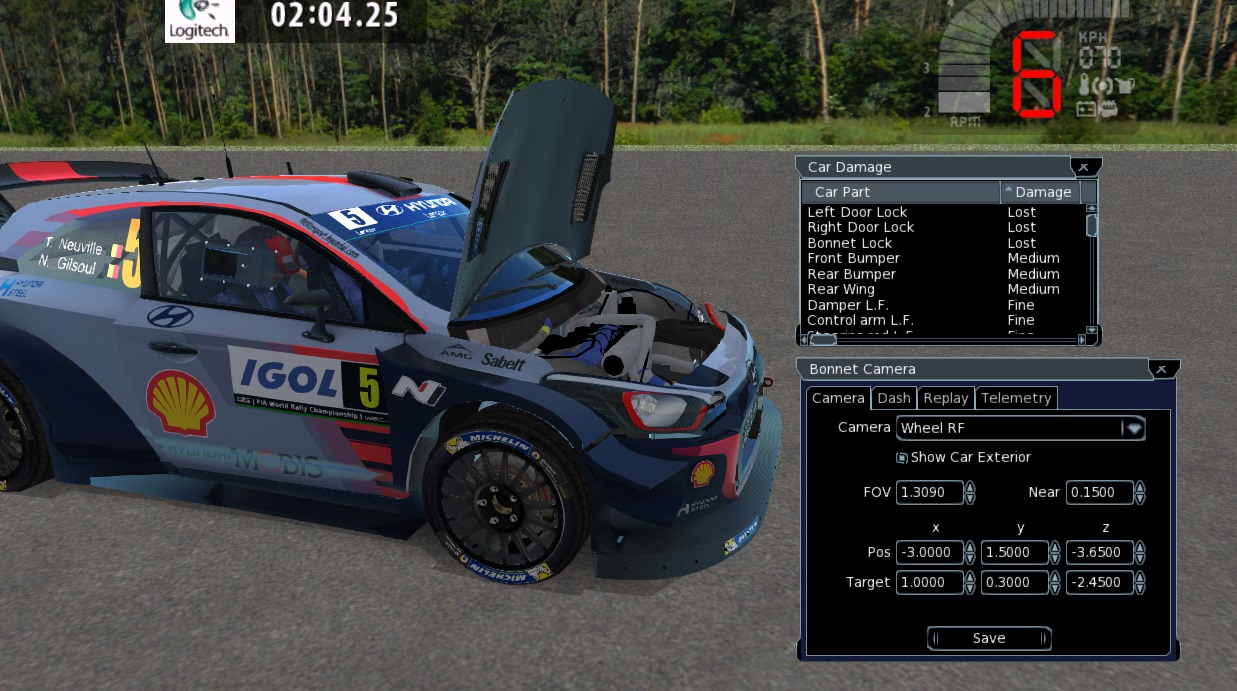The width and height of the screenshot is (1237, 691).
Task: Decrease the Target x value
Action: click(x=970, y=588)
